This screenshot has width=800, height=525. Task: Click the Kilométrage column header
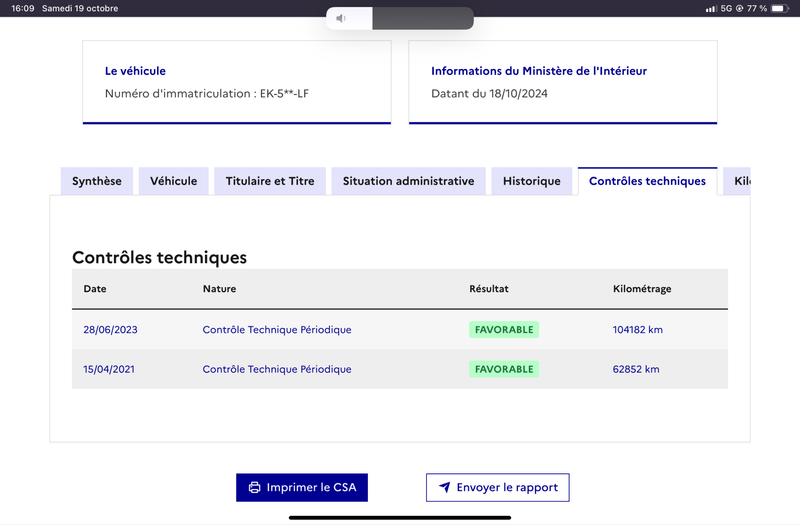coord(642,289)
